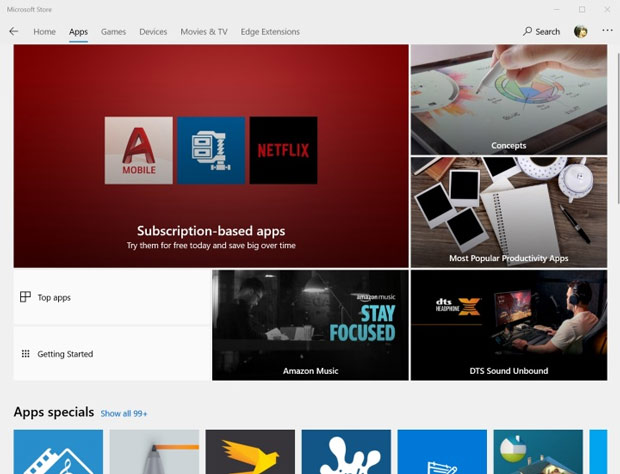620x474 pixels.
Task: Open the Concepts feature tile
Action: tap(509, 100)
